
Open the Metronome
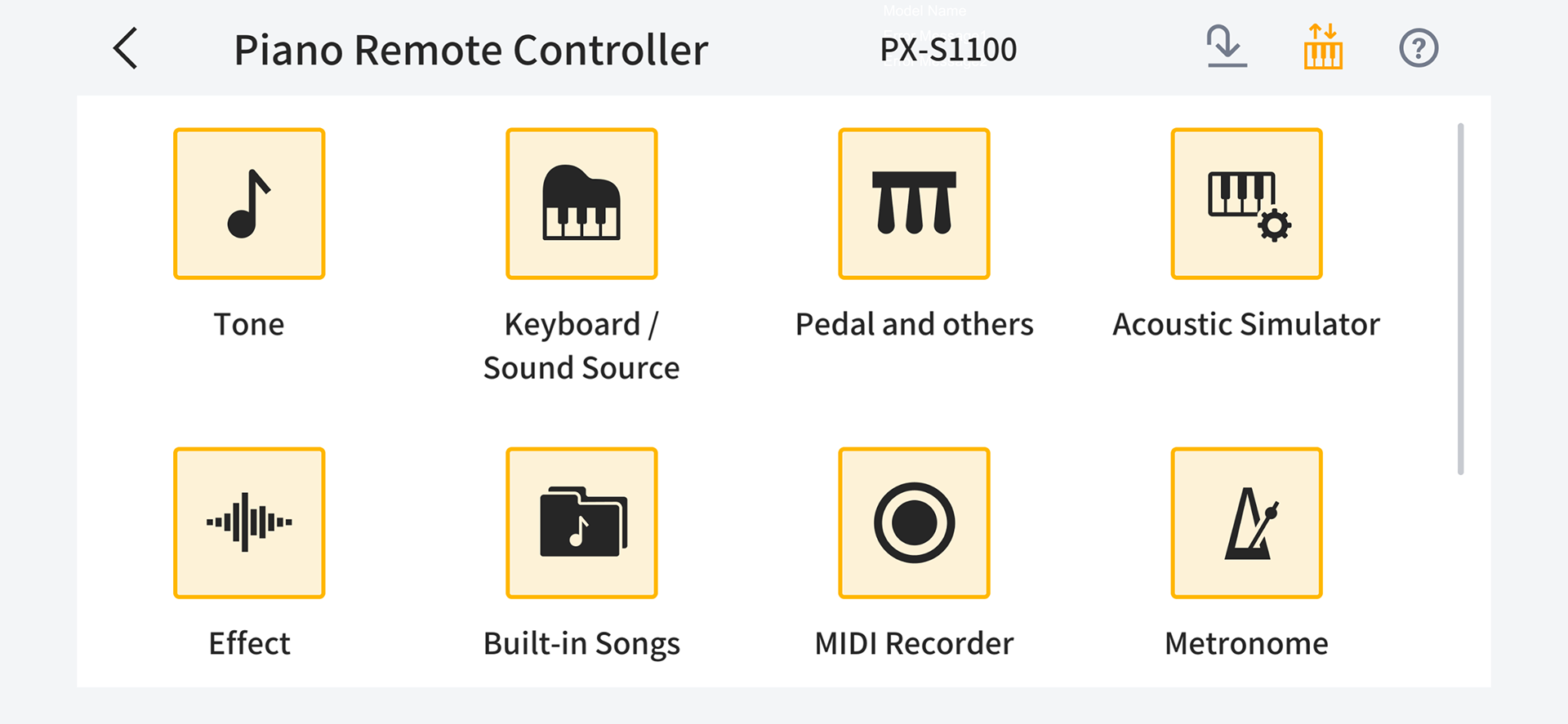pyautogui.click(x=1245, y=523)
